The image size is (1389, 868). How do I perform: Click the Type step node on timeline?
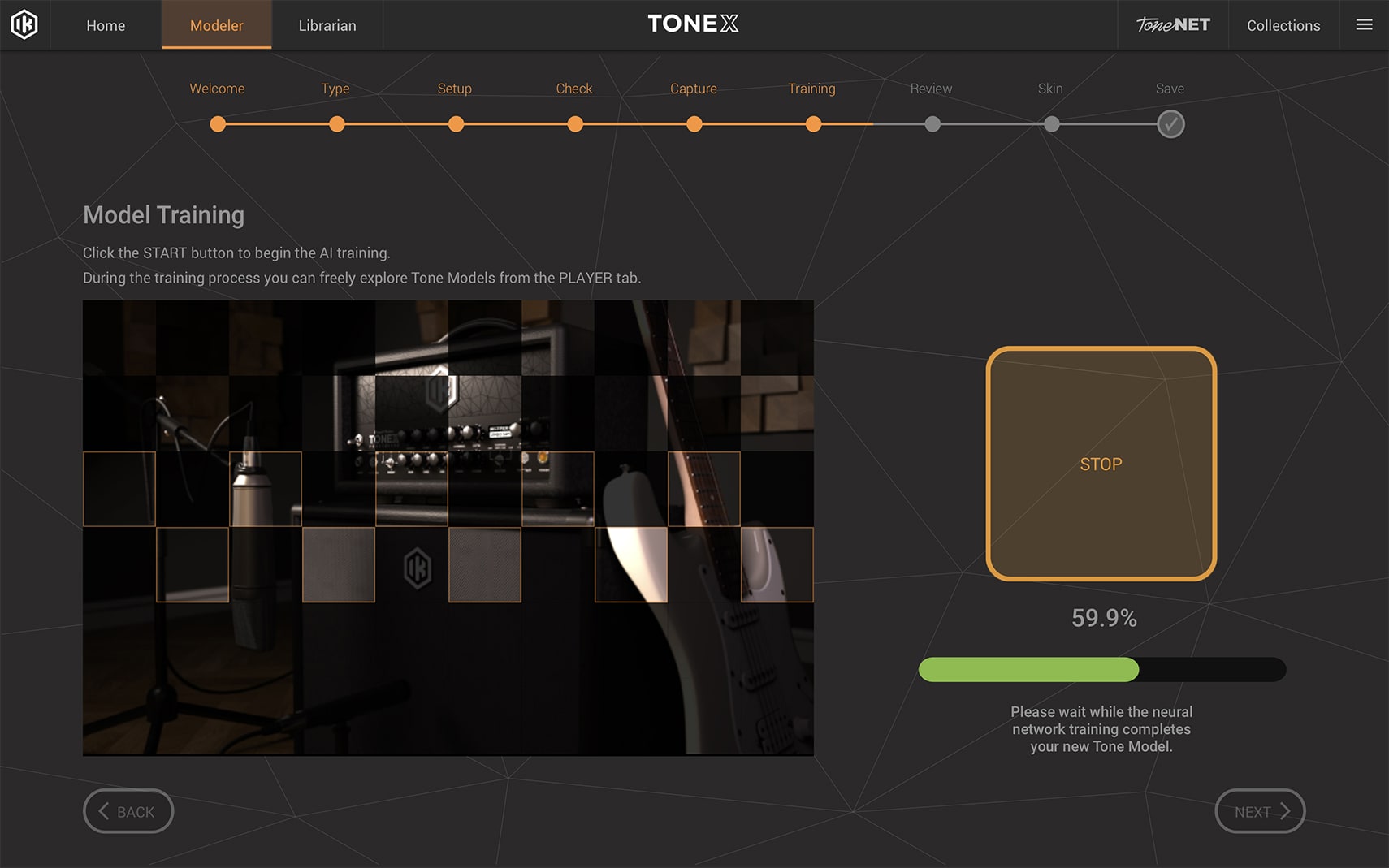(x=336, y=124)
